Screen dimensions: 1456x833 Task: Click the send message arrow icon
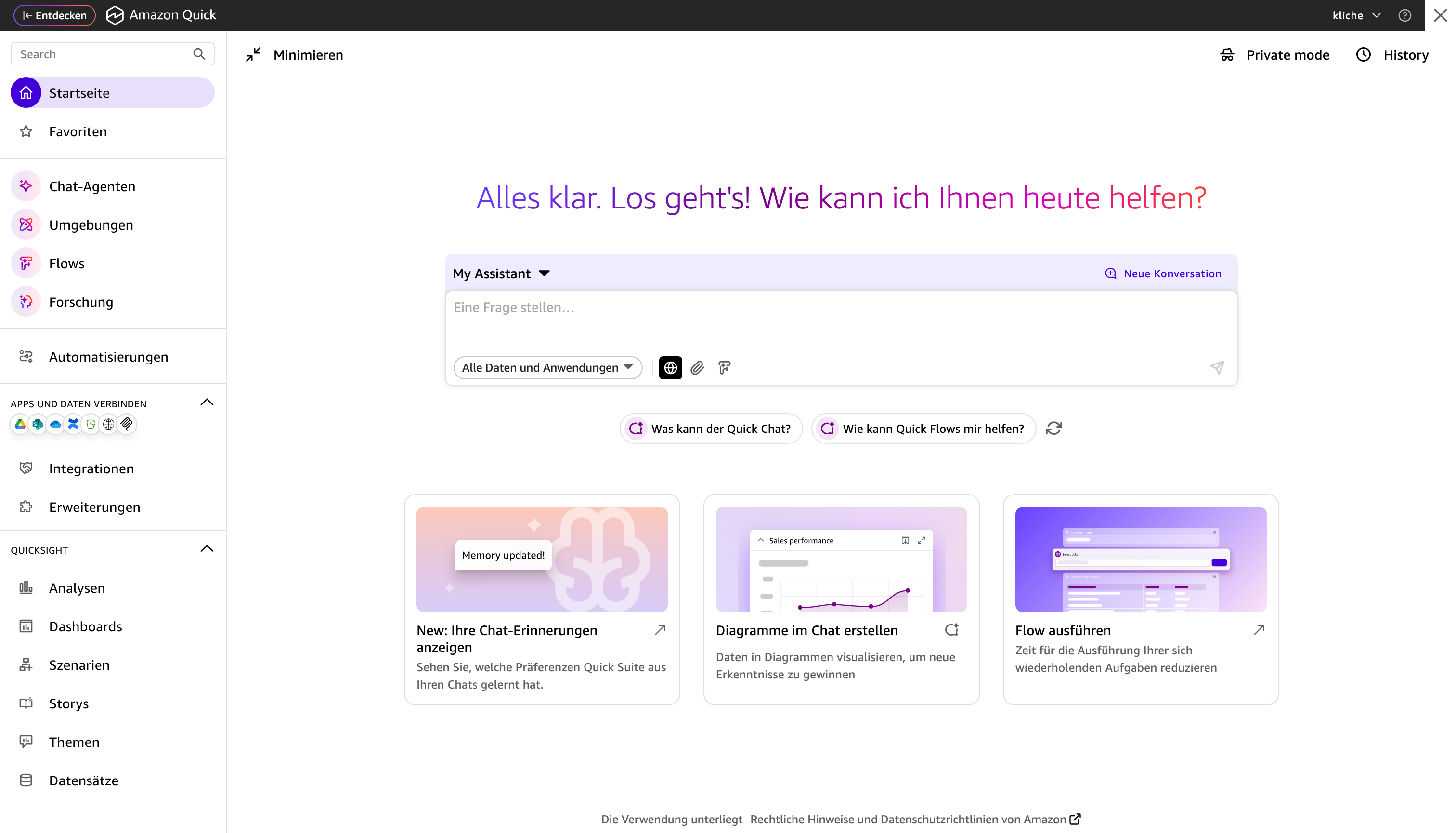tap(1217, 367)
